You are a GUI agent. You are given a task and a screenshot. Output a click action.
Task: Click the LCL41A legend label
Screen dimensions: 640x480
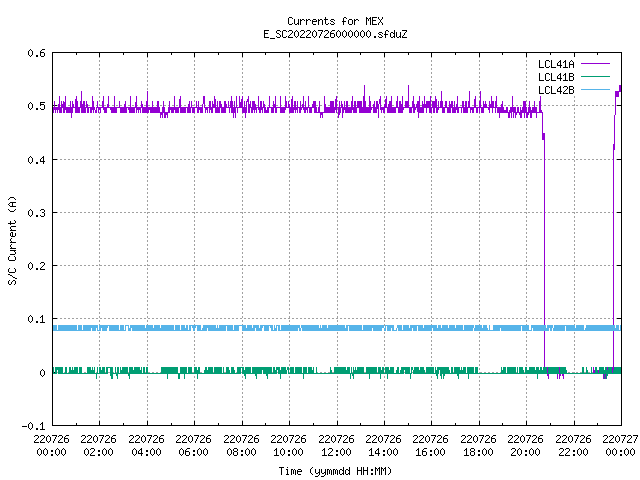point(556,64)
